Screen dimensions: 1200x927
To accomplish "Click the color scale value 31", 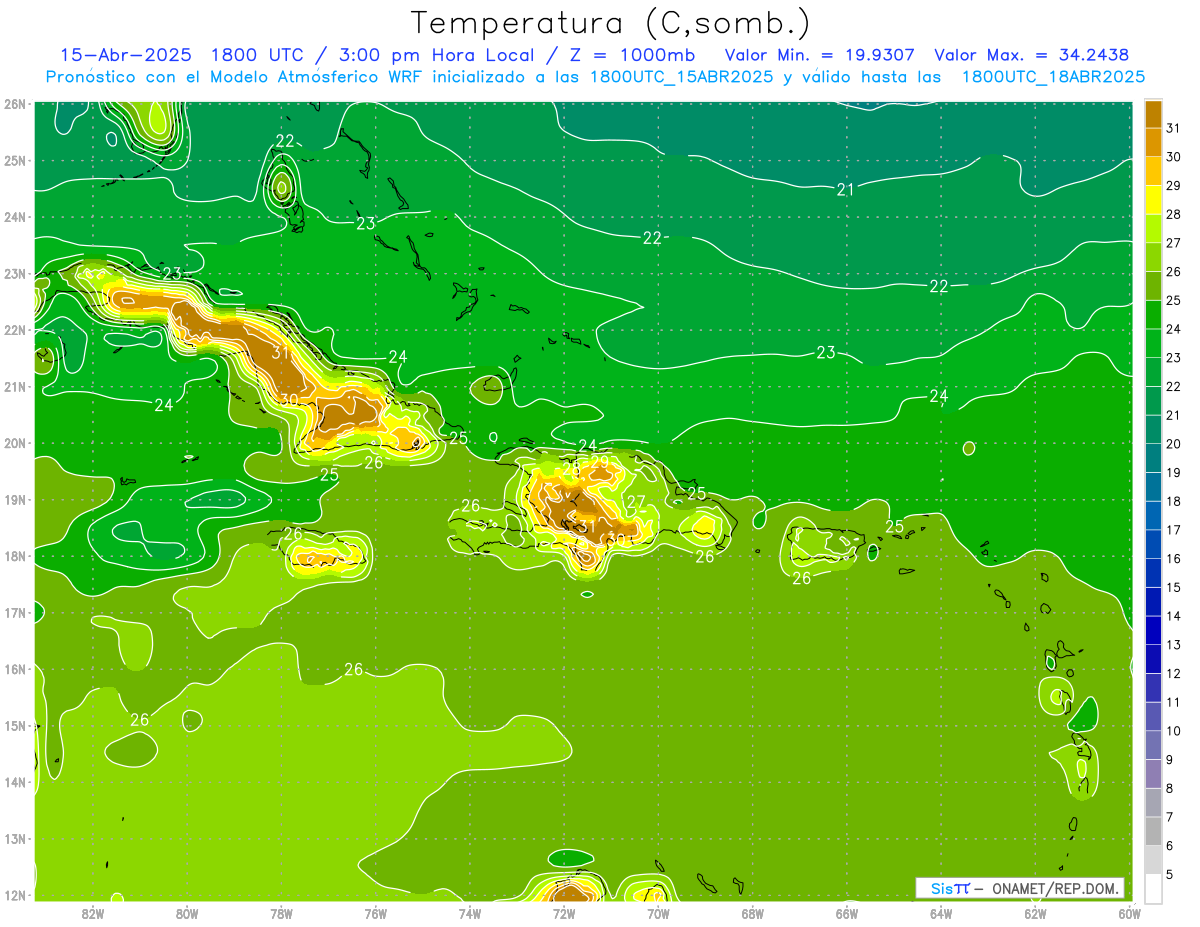I will click(x=1174, y=127).
